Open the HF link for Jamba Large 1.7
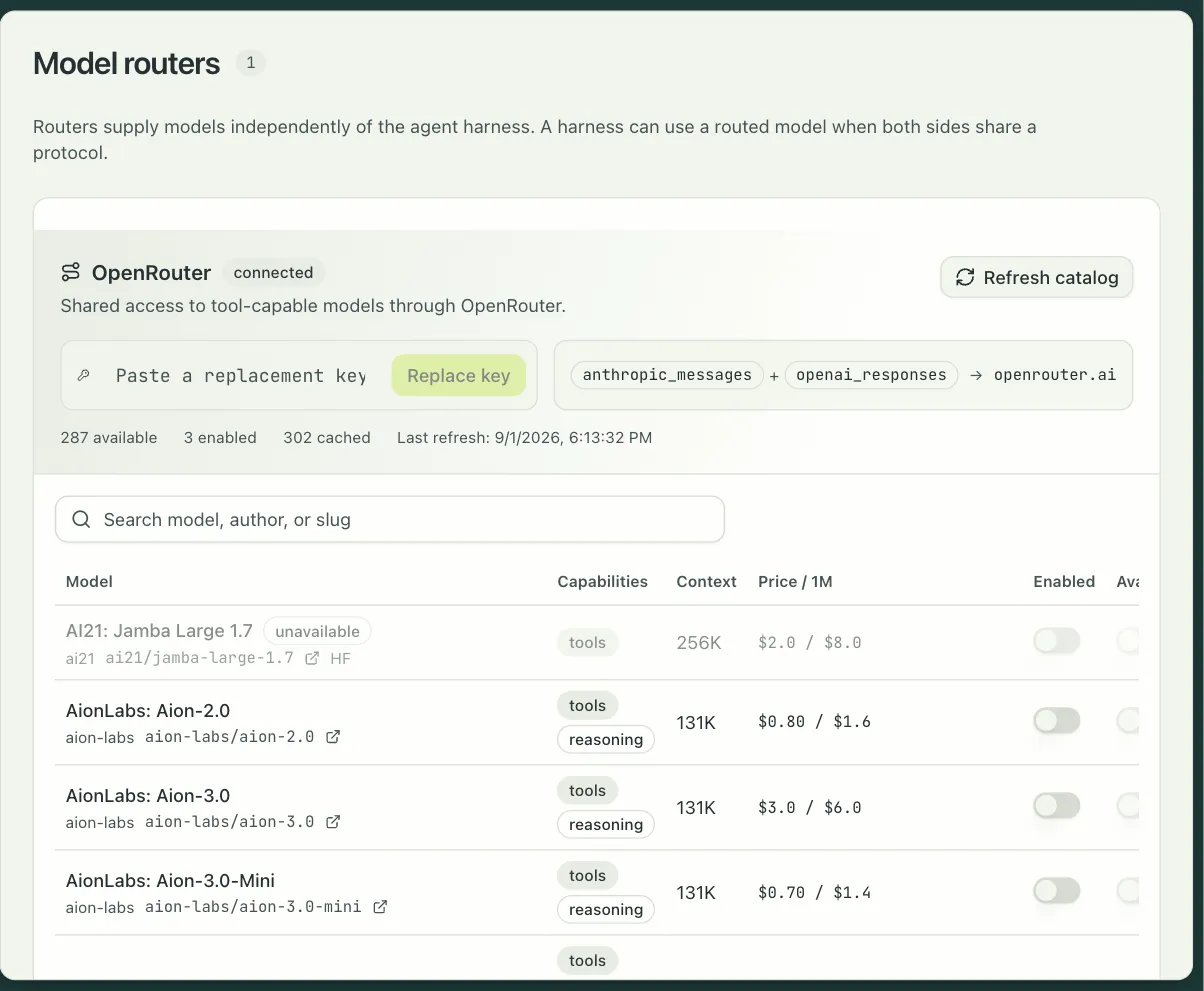 [x=340, y=658]
